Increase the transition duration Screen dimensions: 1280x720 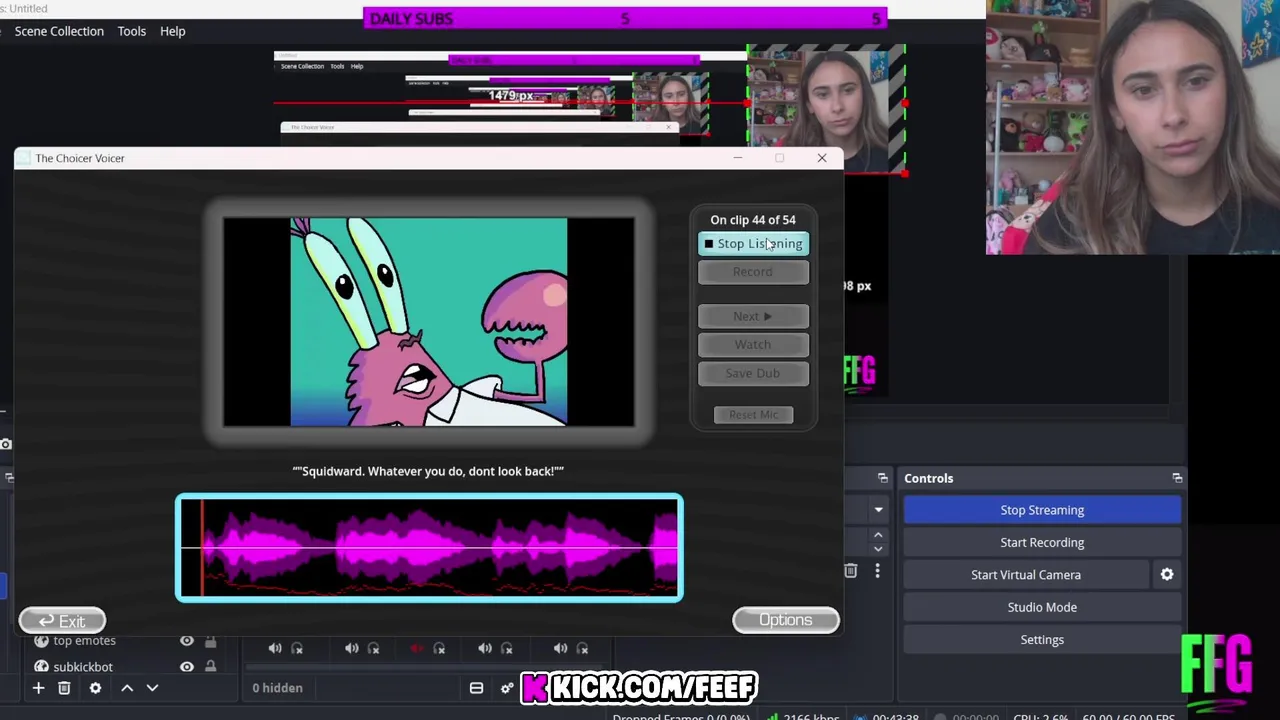878,536
